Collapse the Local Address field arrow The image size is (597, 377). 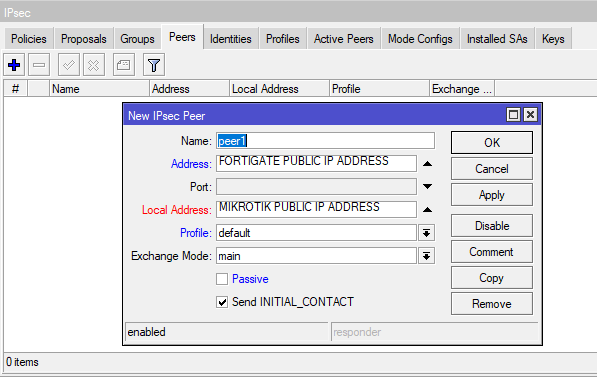pyautogui.click(x=428, y=210)
